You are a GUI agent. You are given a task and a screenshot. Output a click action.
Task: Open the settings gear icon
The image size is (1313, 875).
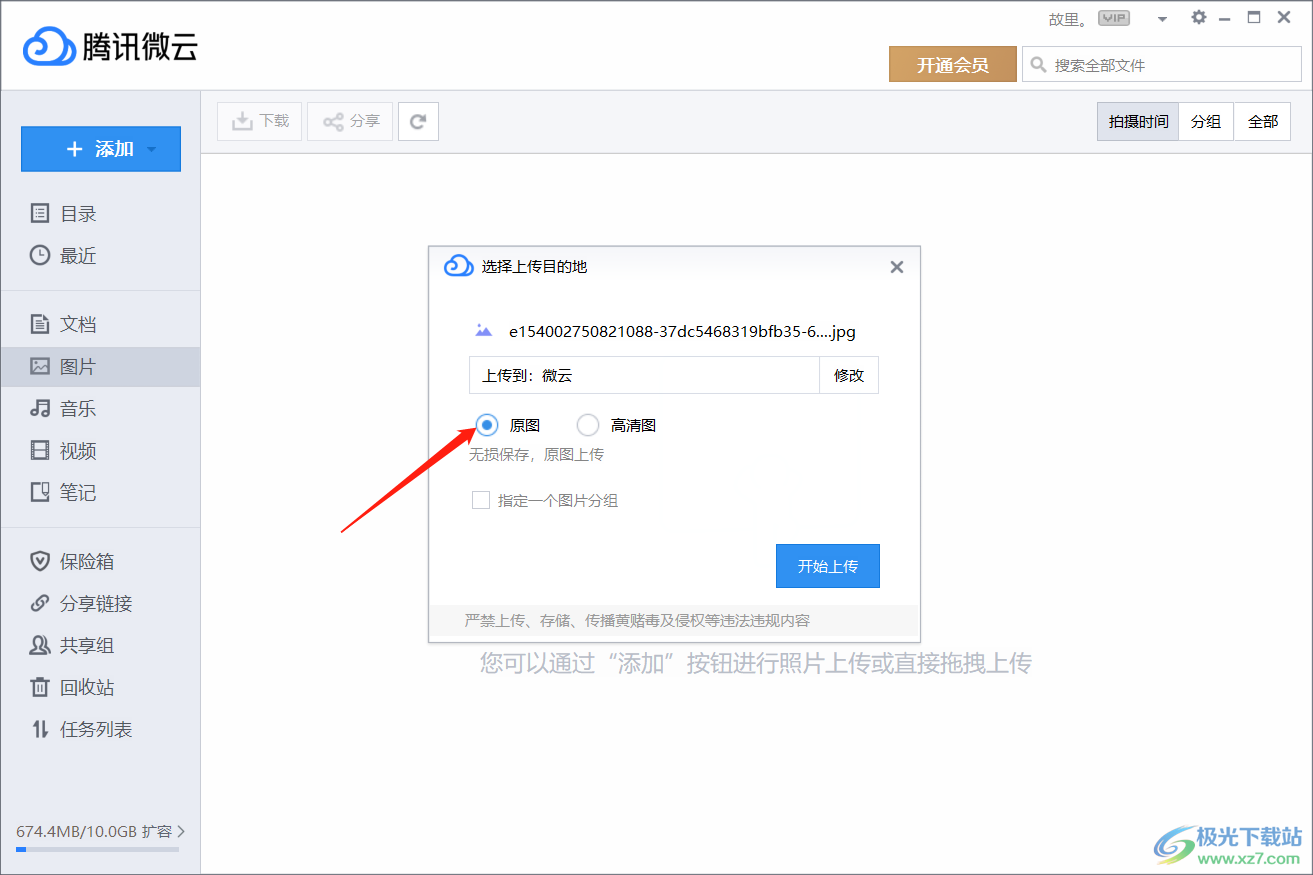(1199, 18)
